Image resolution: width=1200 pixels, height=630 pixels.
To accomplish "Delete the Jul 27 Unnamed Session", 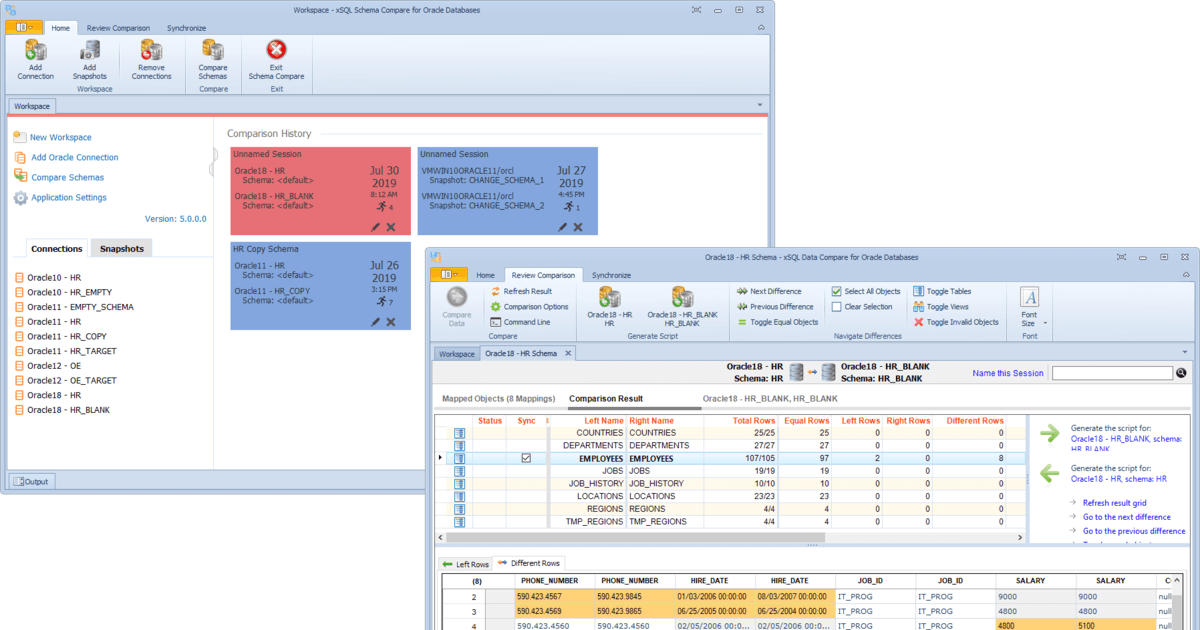I will tap(578, 227).
